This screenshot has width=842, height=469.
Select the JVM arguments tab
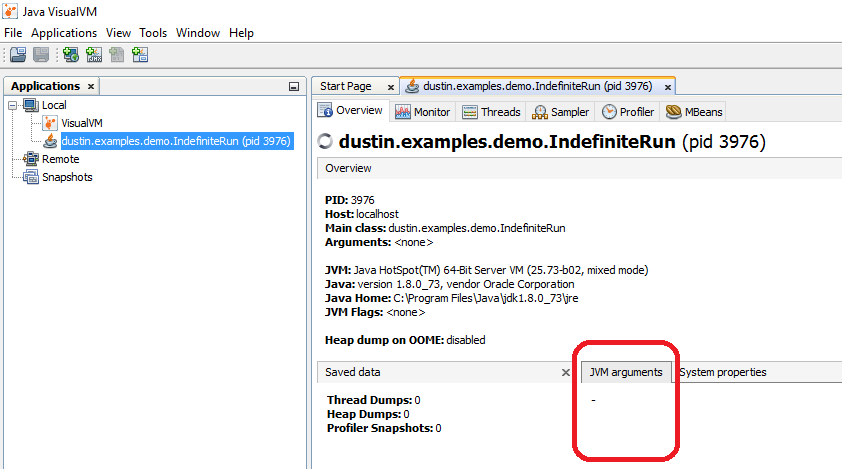pyautogui.click(x=626, y=372)
